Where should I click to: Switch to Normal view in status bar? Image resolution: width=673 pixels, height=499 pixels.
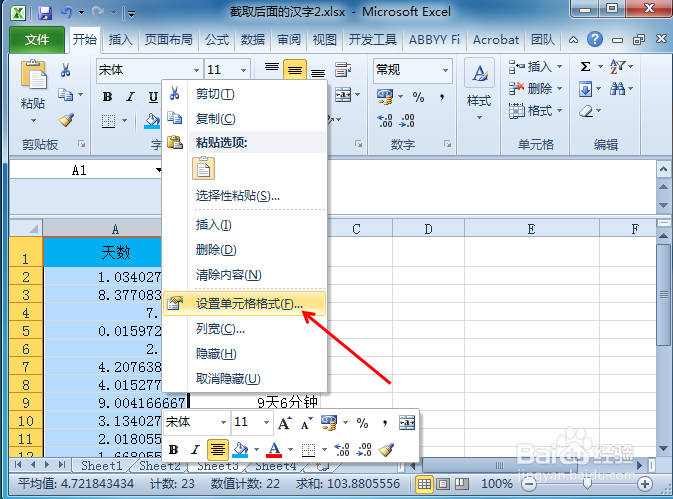pyautogui.click(x=424, y=484)
